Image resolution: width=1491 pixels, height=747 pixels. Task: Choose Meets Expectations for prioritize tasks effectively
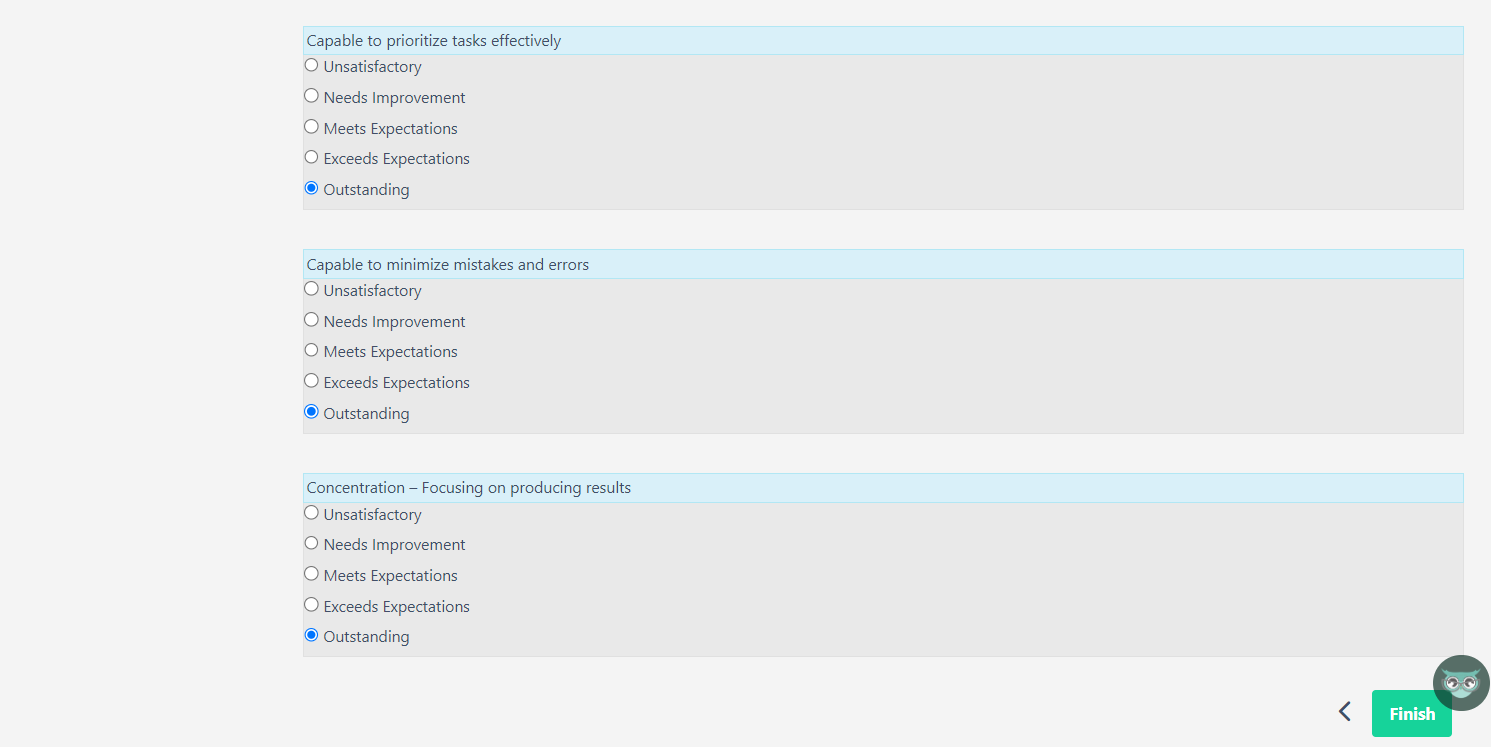coord(312,127)
